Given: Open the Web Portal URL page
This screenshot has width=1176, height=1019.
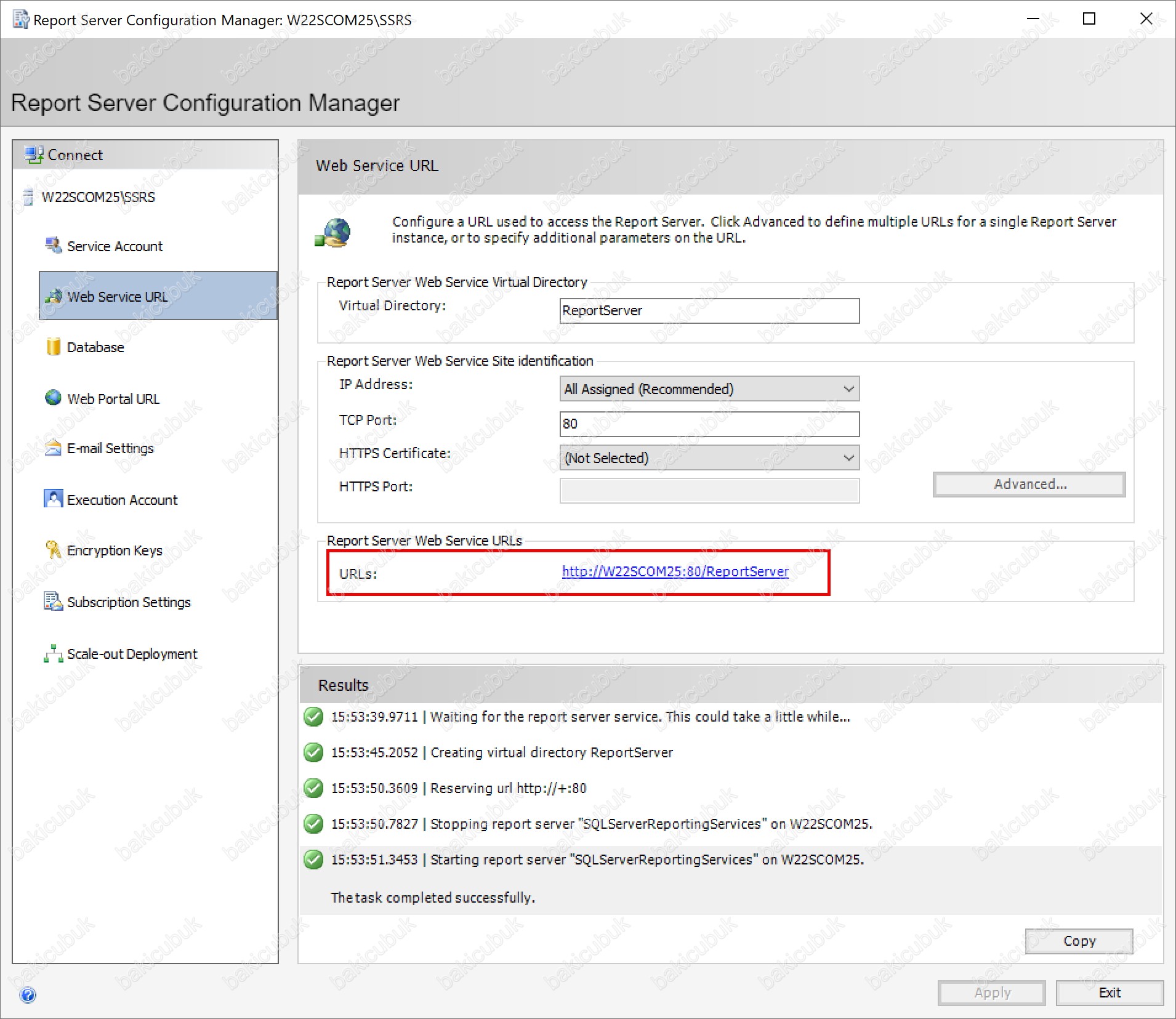Looking at the screenshot, I should coord(113,399).
